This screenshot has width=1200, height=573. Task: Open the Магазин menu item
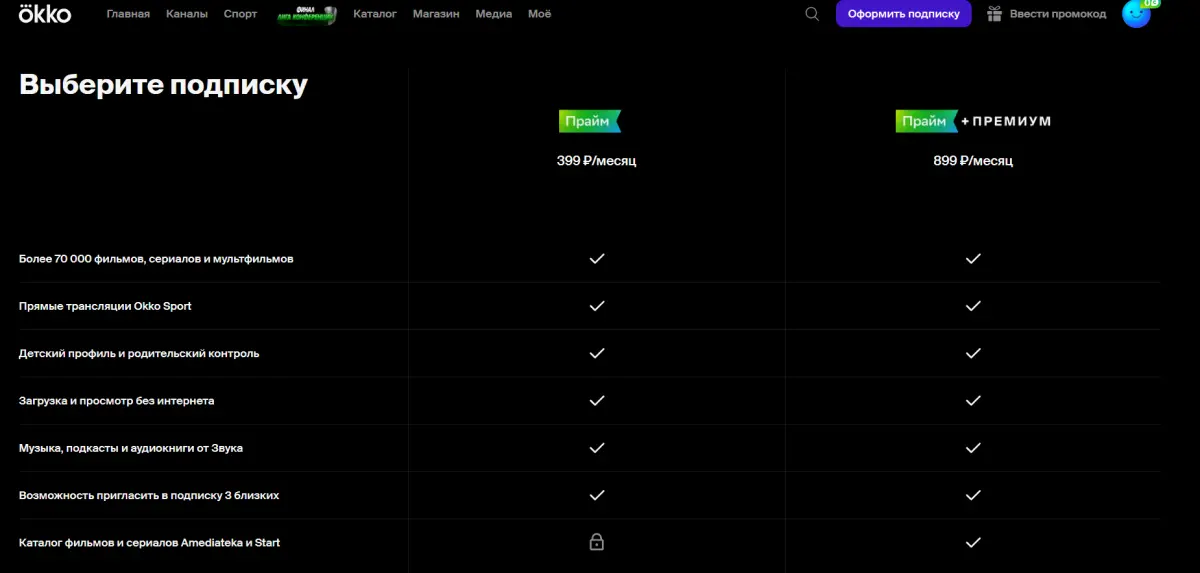[436, 14]
